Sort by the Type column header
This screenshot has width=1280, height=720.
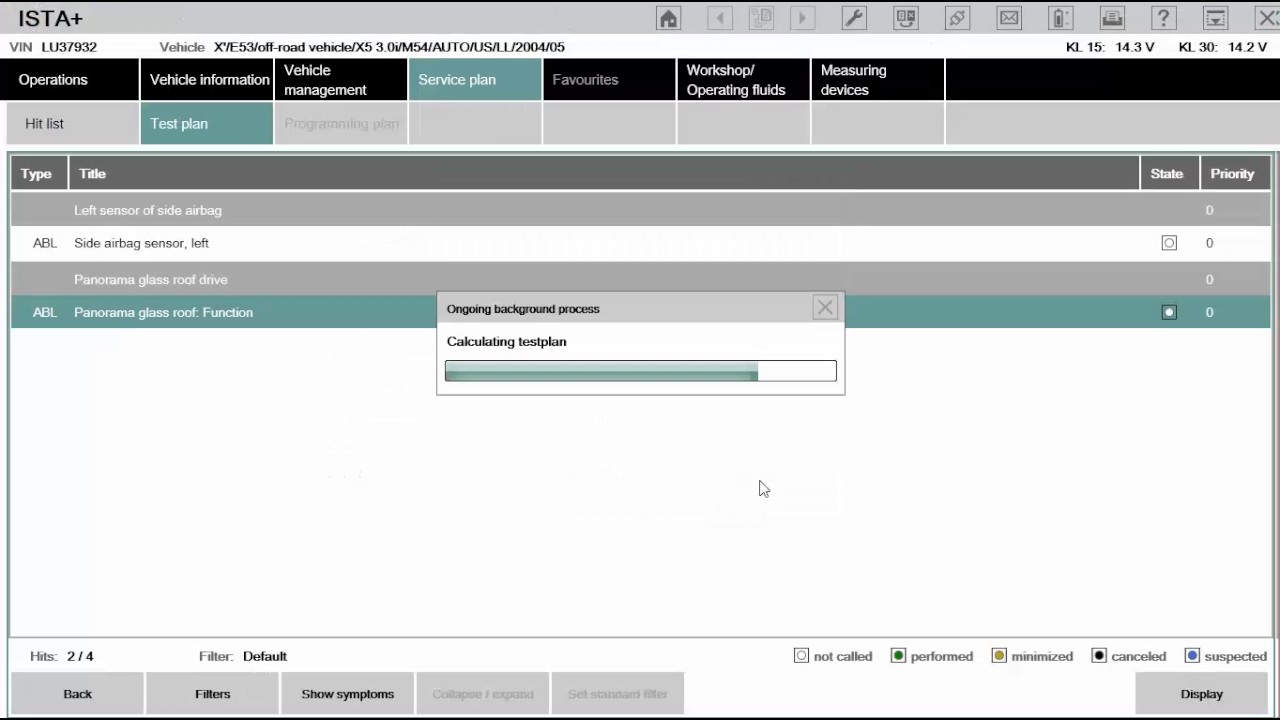click(x=39, y=173)
